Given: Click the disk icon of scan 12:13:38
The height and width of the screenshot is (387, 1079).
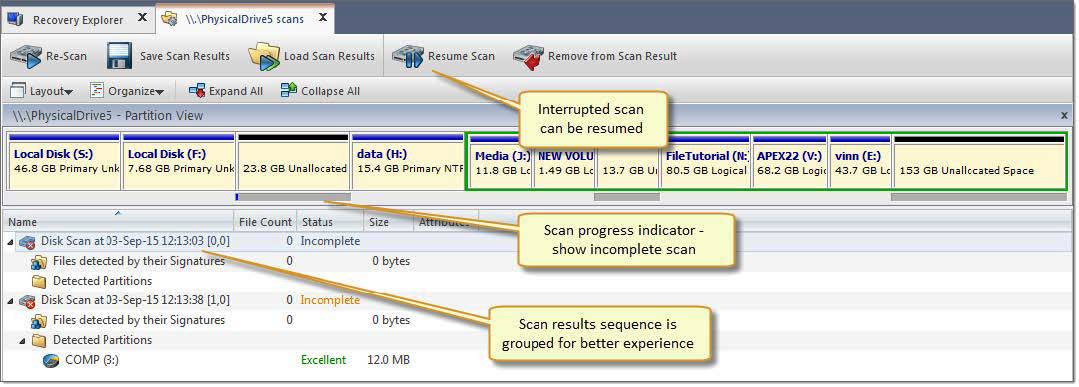Looking at the screenshot, I should click(28, 301).
